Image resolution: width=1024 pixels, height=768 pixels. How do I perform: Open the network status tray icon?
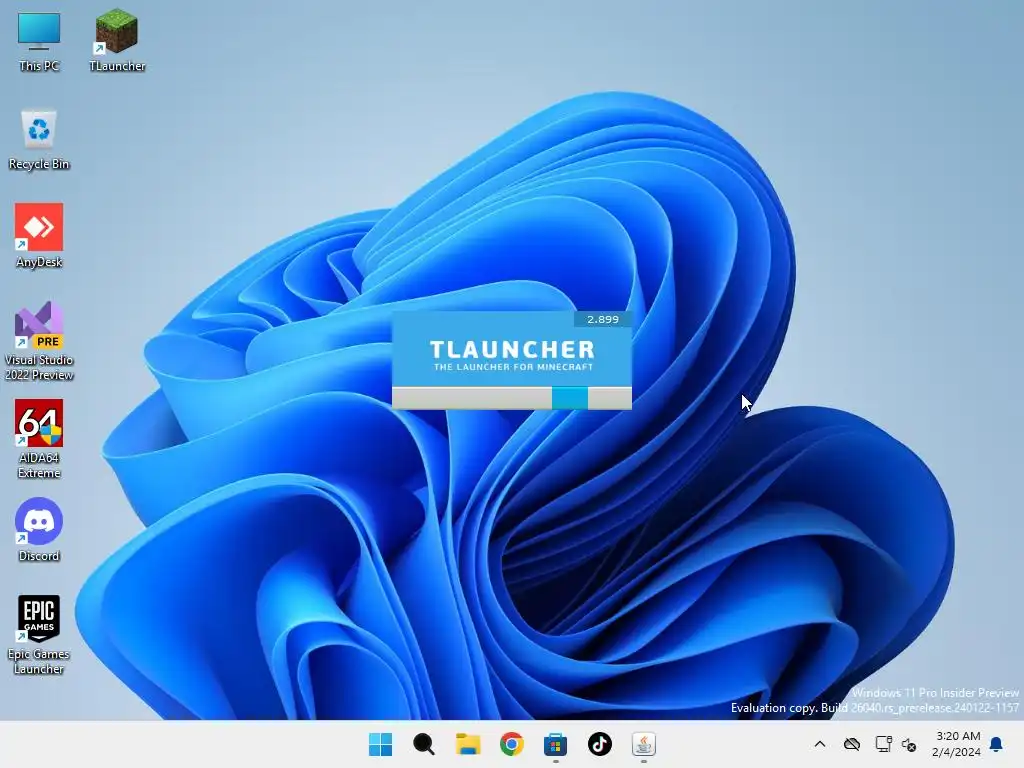(x=883, y=744)
